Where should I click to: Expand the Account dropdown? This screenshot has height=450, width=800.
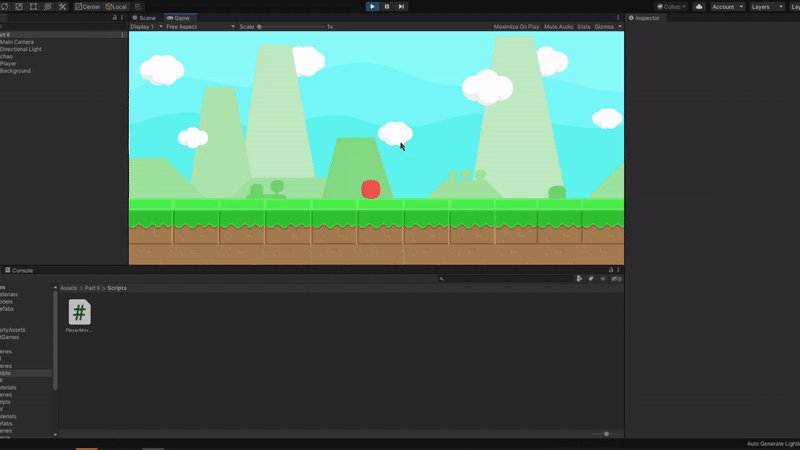coord(726,6)
